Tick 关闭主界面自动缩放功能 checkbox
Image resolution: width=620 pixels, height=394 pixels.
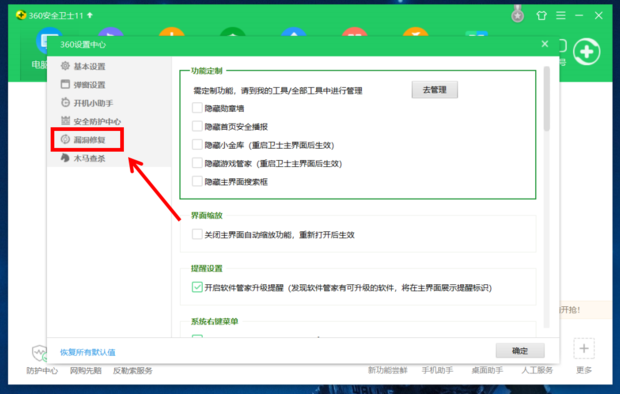pyautogui.click(x=197, y=234)
